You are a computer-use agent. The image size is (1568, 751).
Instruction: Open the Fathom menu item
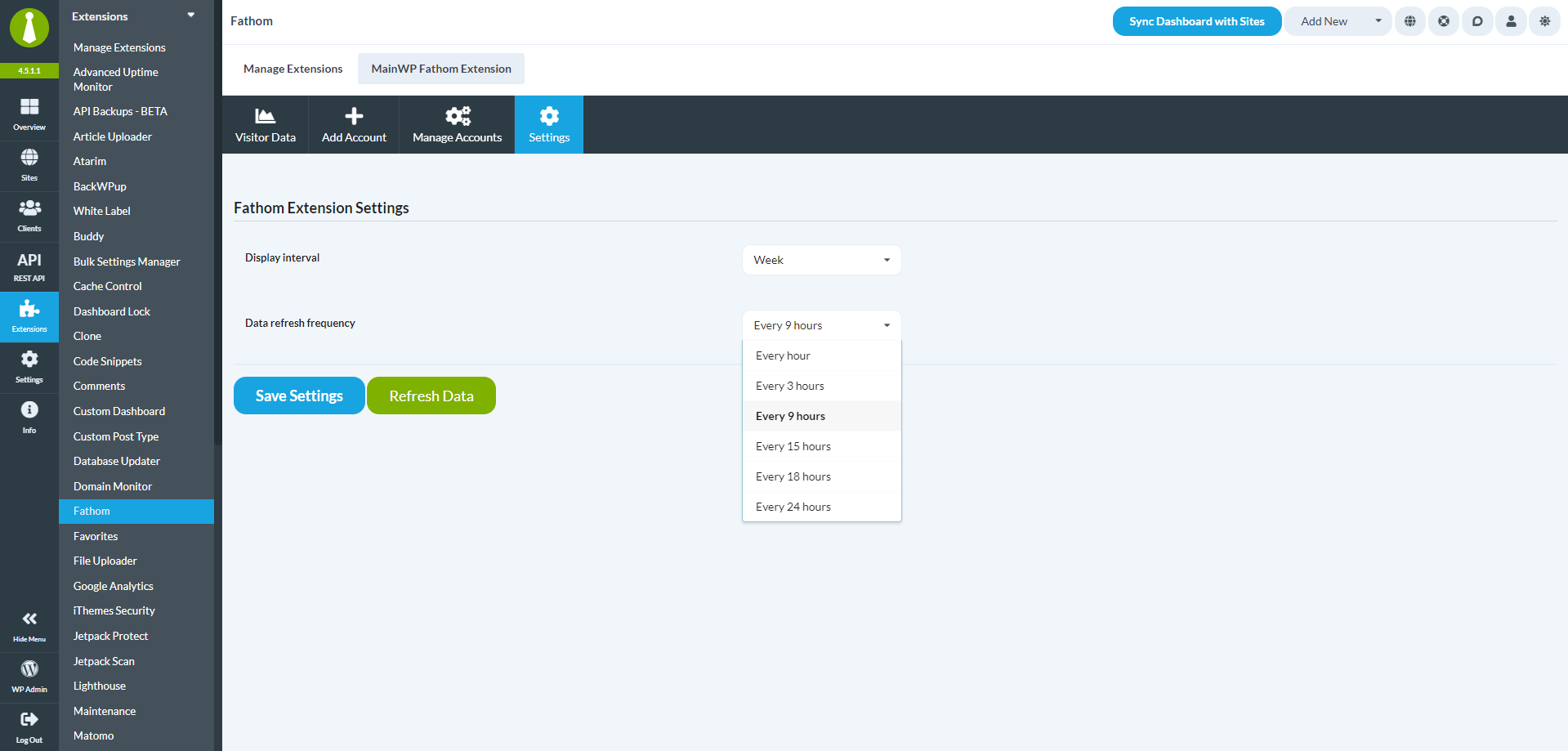pyautogui.click(x=136, y=512)
